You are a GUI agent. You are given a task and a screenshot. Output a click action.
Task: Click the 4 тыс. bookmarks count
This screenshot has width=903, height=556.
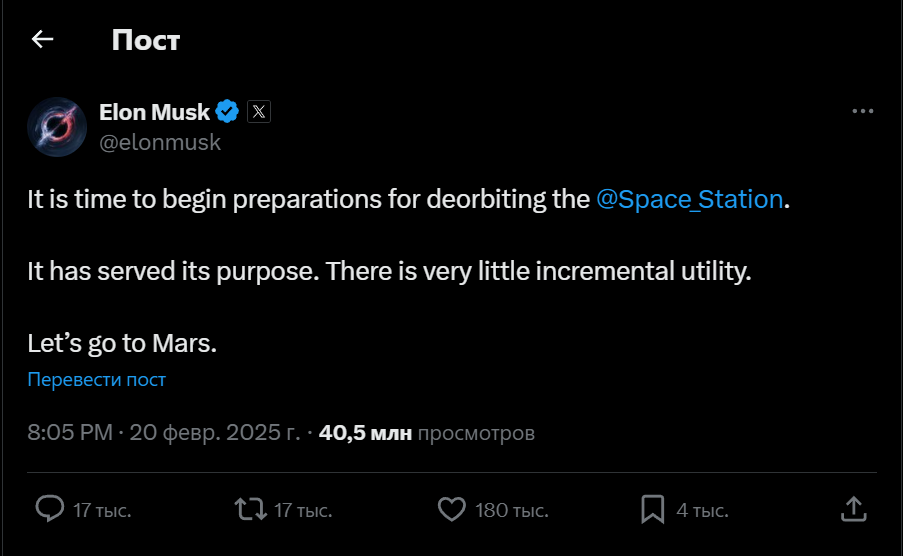[x=702, y=510]
